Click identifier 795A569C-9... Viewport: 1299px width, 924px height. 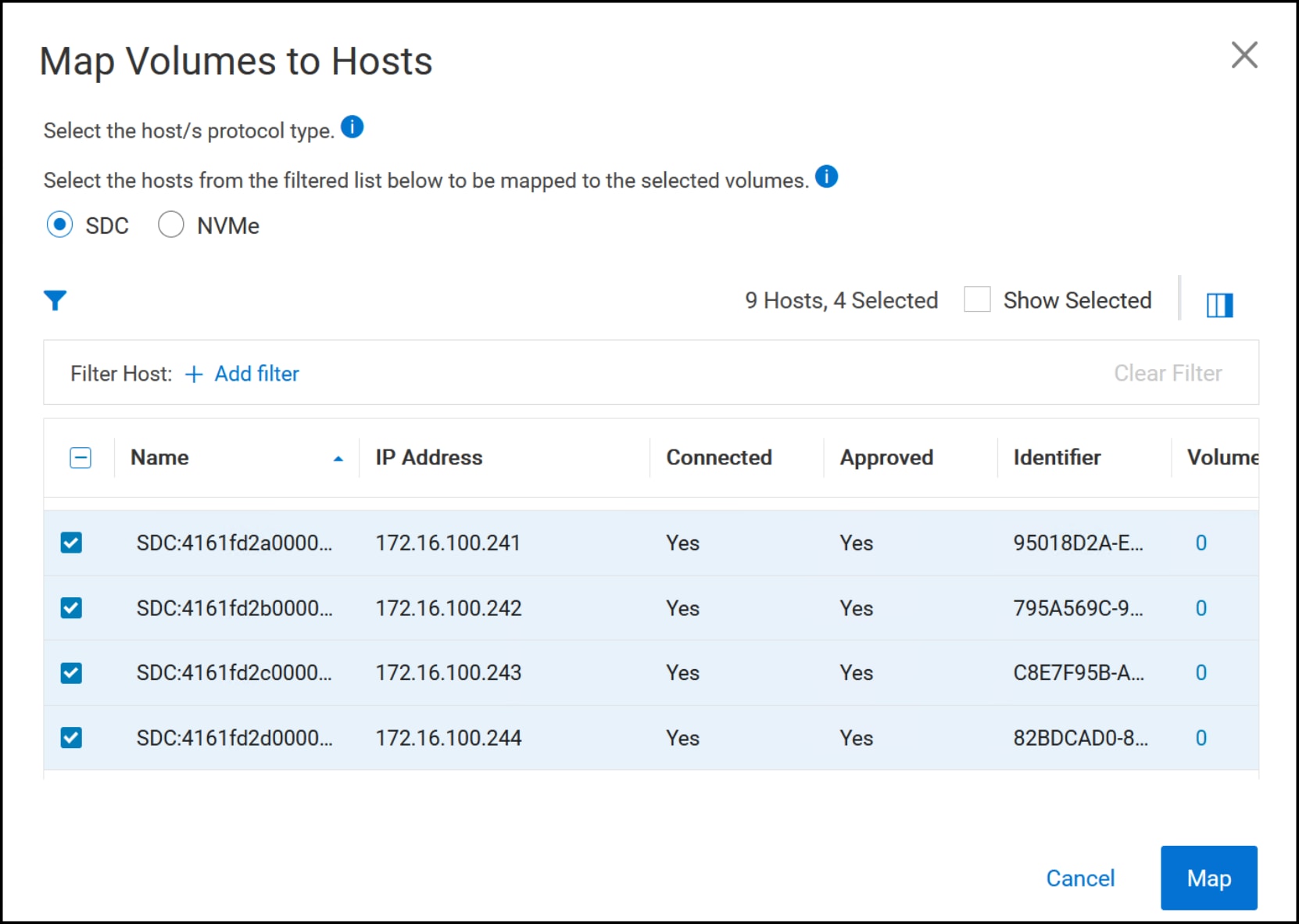(1079, 607)
